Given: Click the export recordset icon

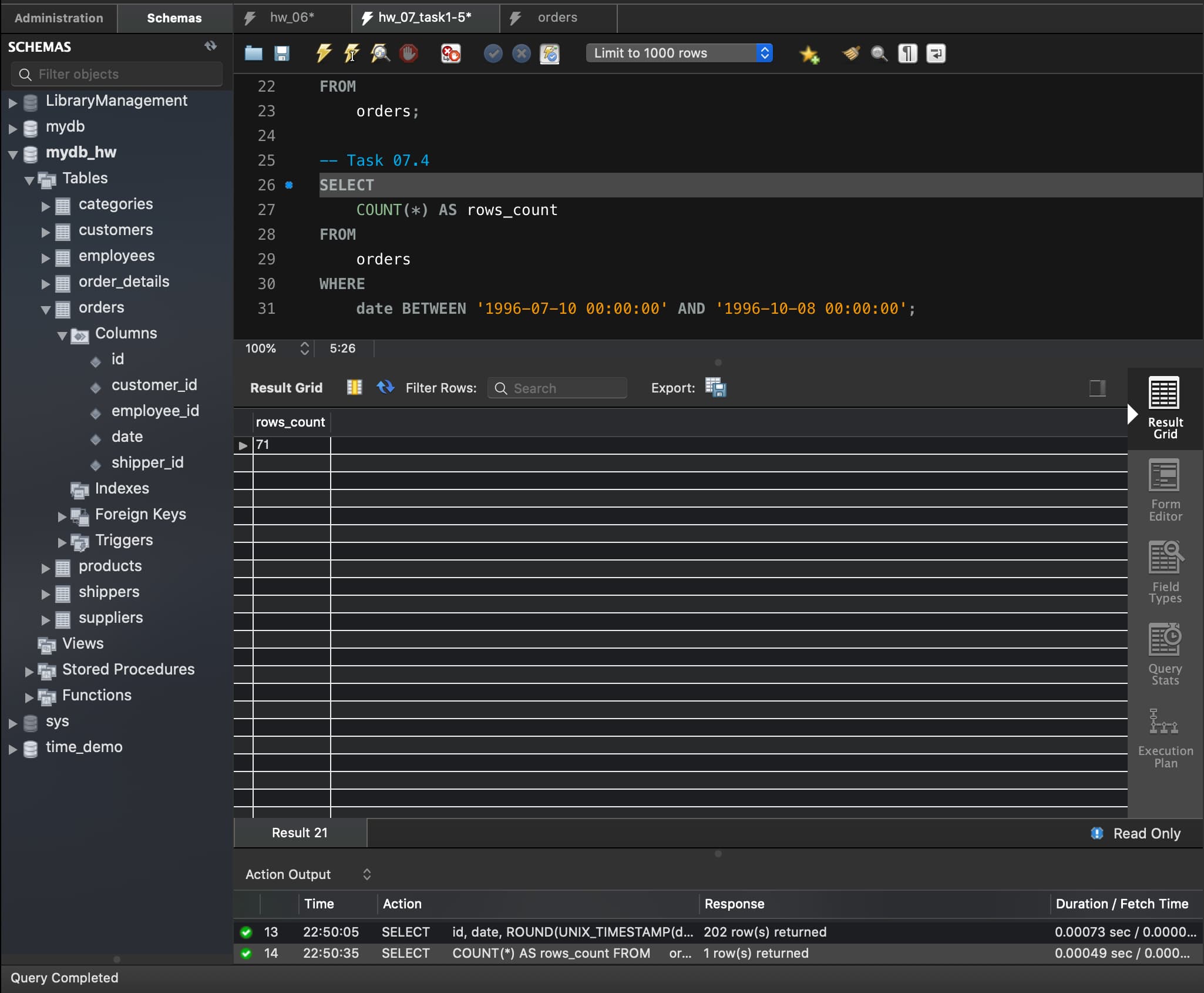Looking at the screenshot, I should click(715, 388).
